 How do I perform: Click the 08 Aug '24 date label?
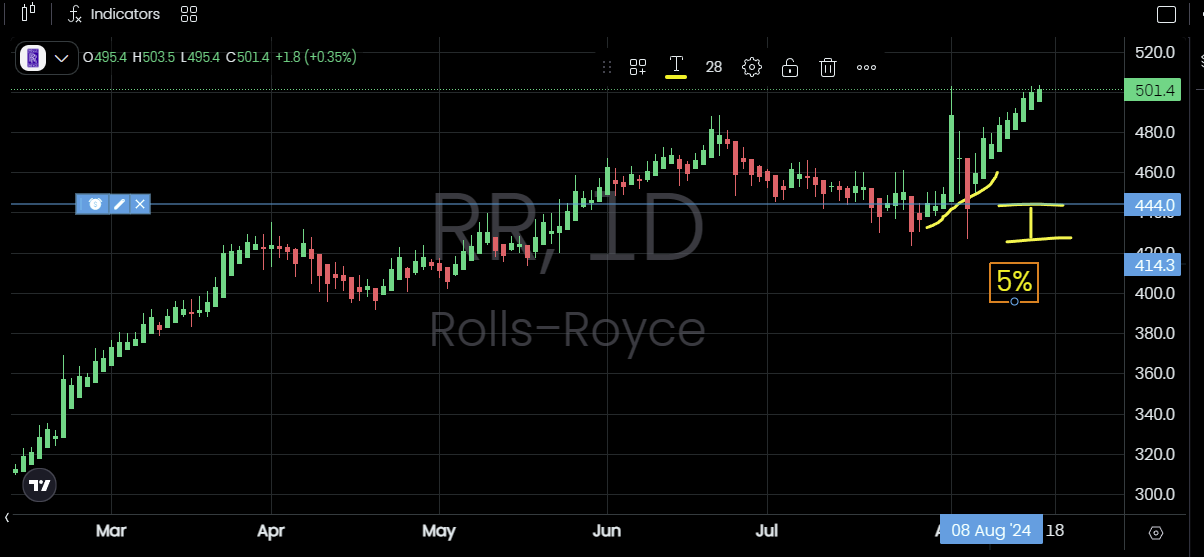(990, 530)
